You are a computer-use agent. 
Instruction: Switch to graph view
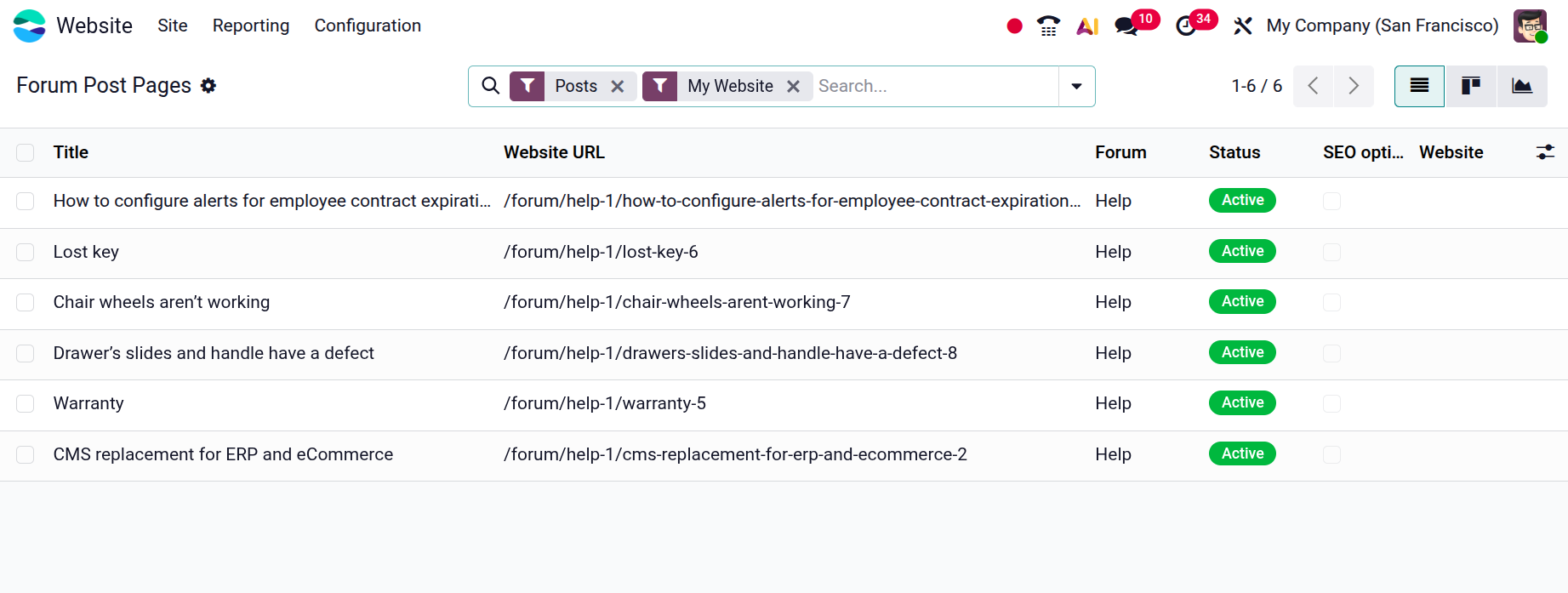1521,86
